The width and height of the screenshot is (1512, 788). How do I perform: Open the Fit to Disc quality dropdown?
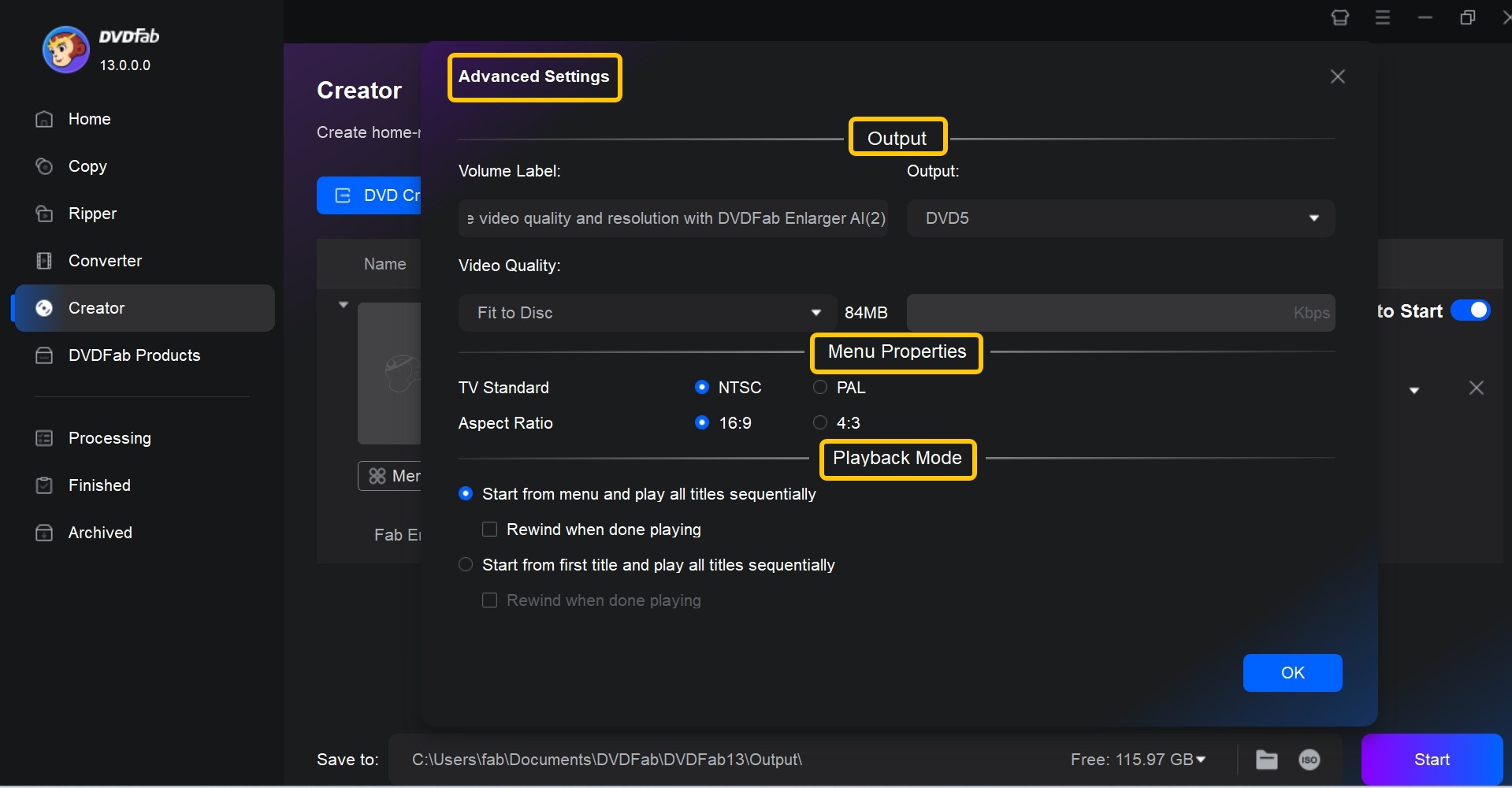click(647, 313)
